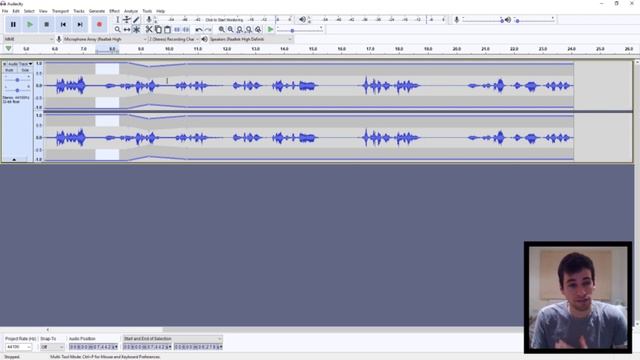Click the Copy icon
Screen dimensions: 640x360
pos(158,29)
